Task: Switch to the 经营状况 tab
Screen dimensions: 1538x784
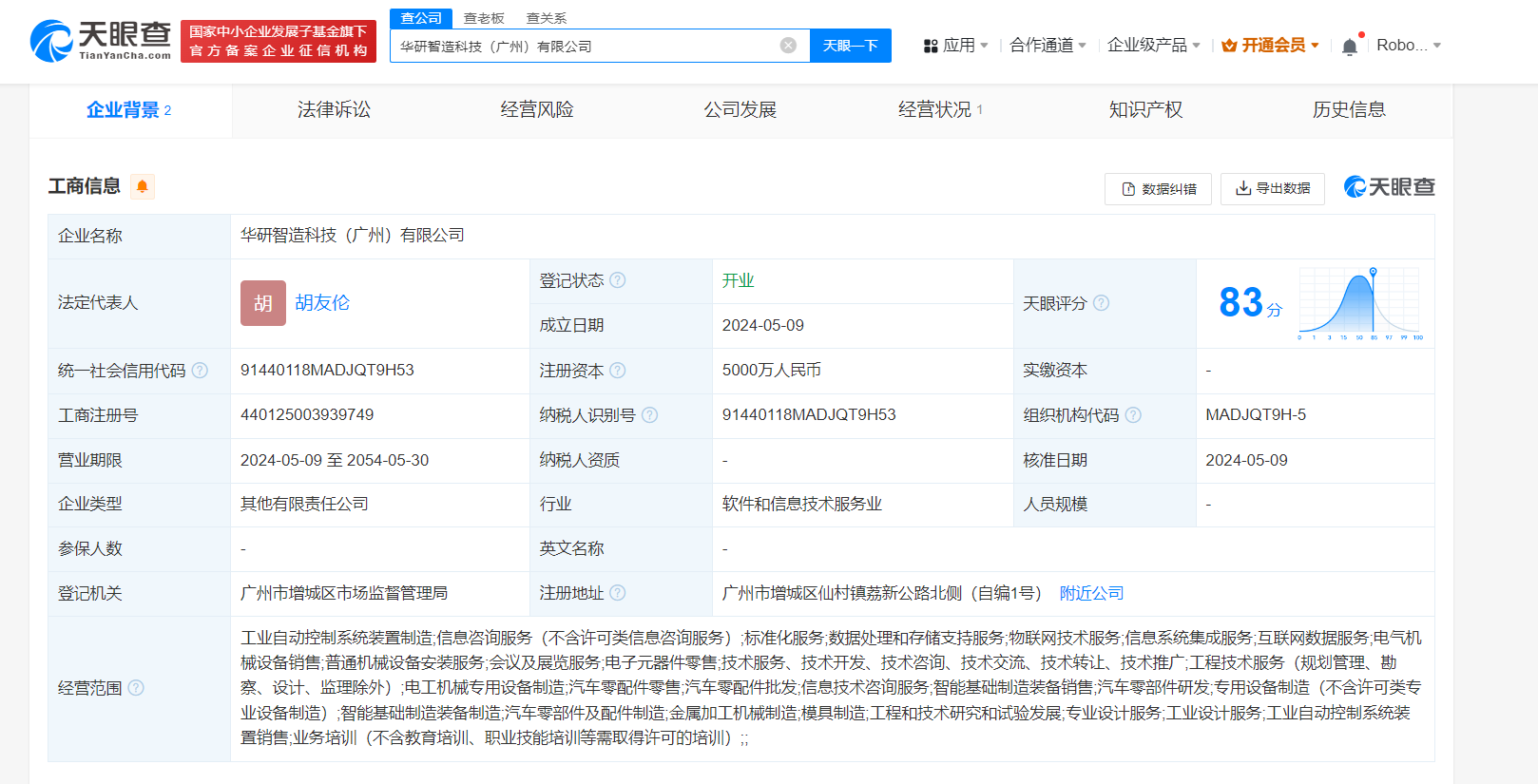Action: pos(940,110)
